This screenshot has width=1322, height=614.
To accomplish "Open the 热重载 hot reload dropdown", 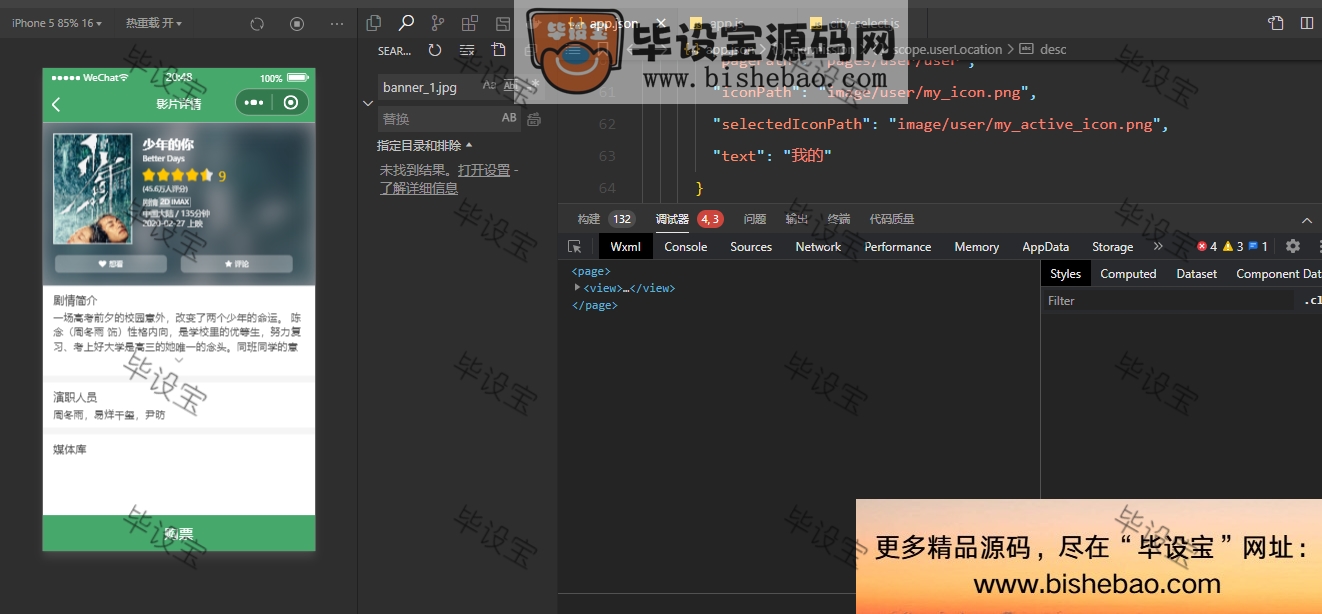I will [x=154, y=23].
